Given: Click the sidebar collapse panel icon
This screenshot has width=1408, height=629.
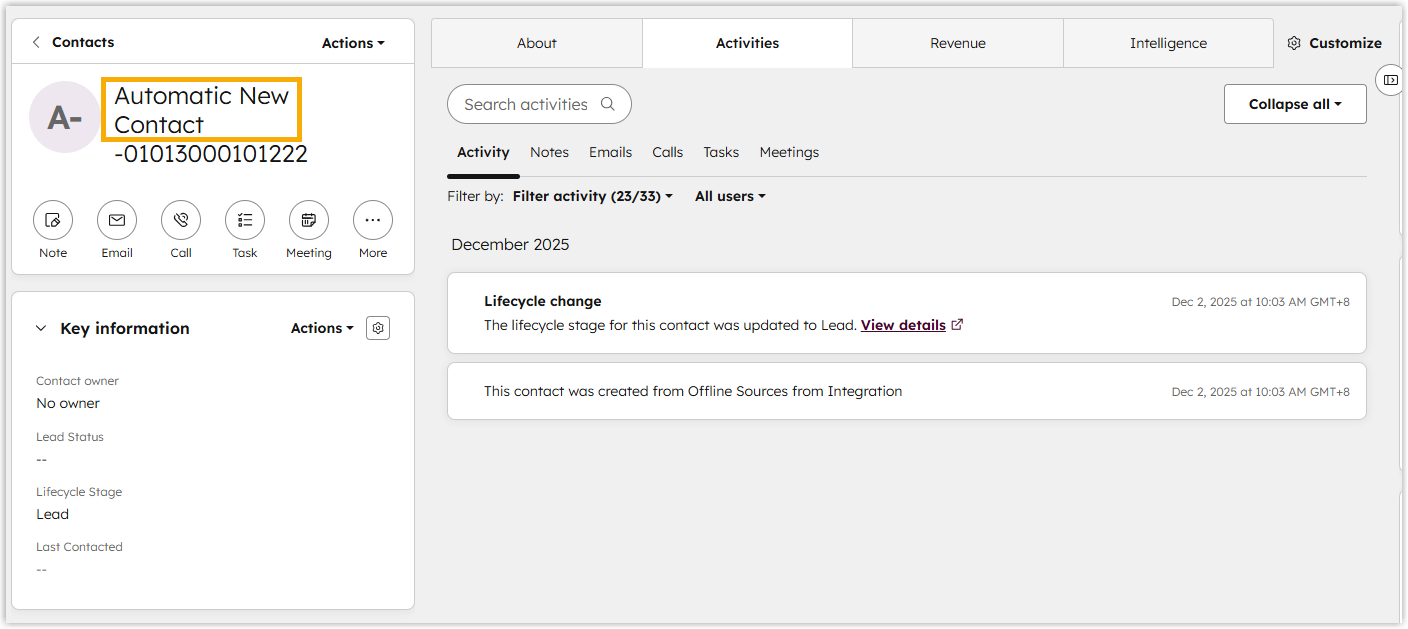Looking at the screenshot, I should [x=1391, y=80].
